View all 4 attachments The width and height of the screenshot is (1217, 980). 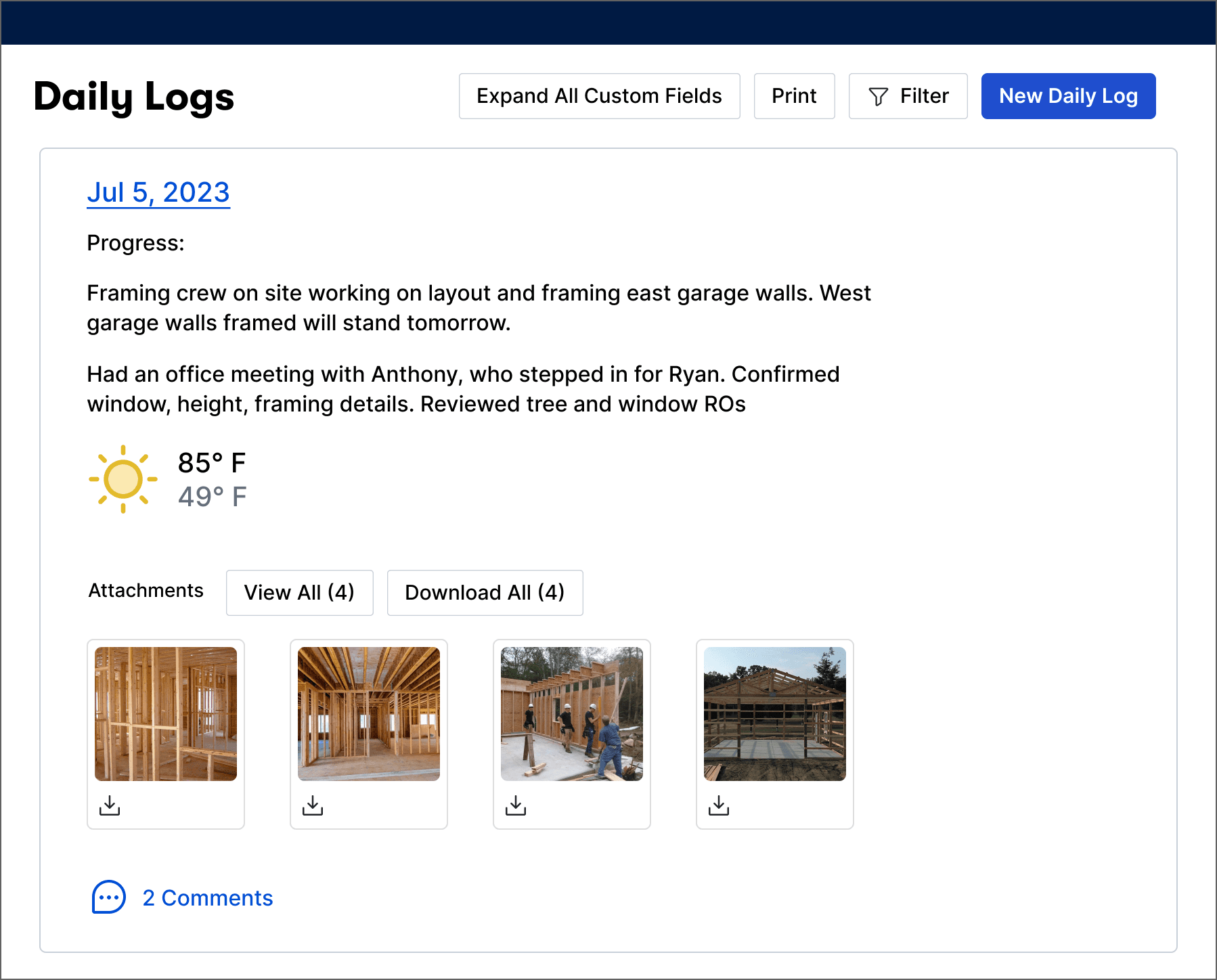[x=299, y=593]
